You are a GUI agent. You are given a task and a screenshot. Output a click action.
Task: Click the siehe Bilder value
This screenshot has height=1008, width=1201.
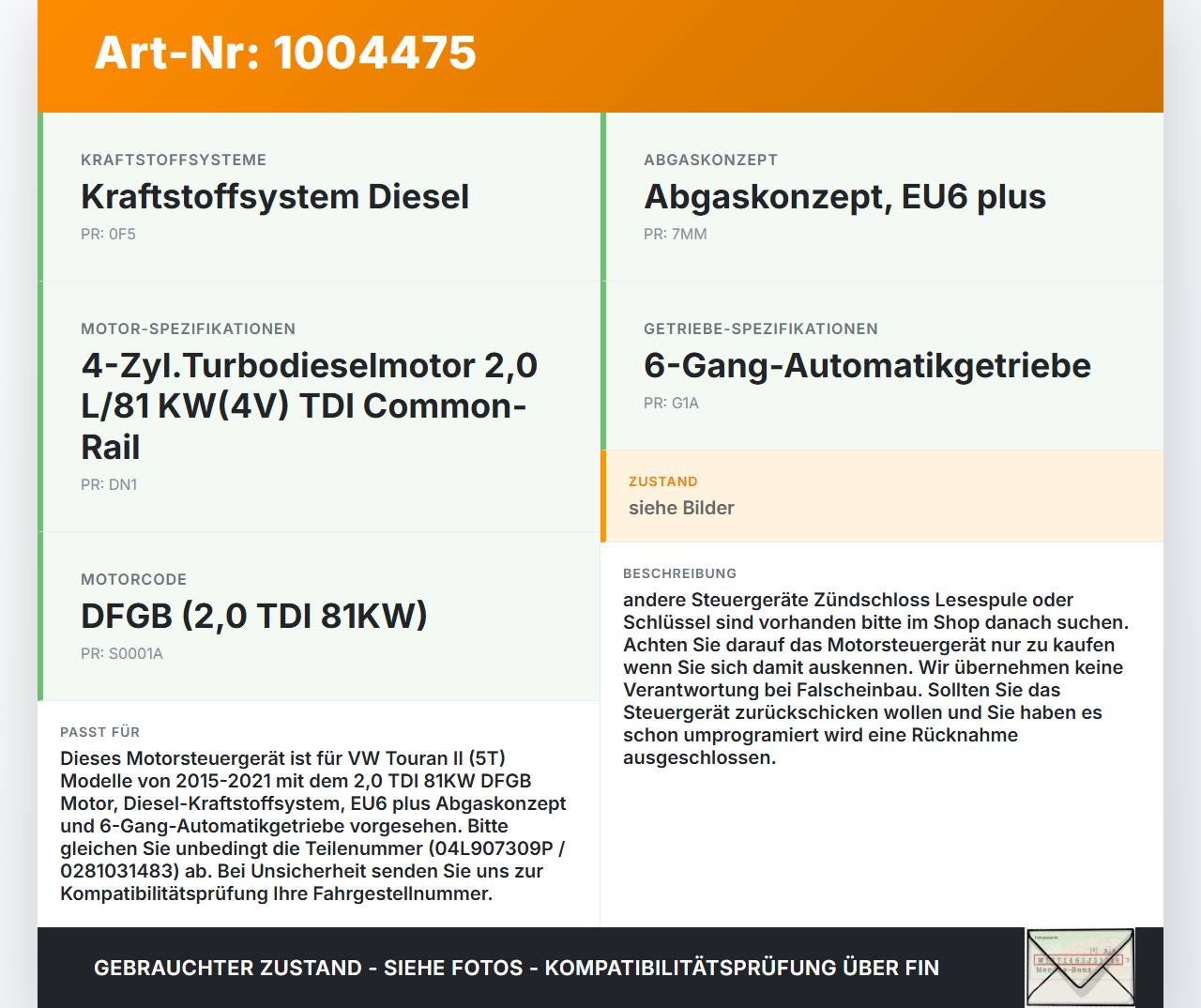point(681,508)
